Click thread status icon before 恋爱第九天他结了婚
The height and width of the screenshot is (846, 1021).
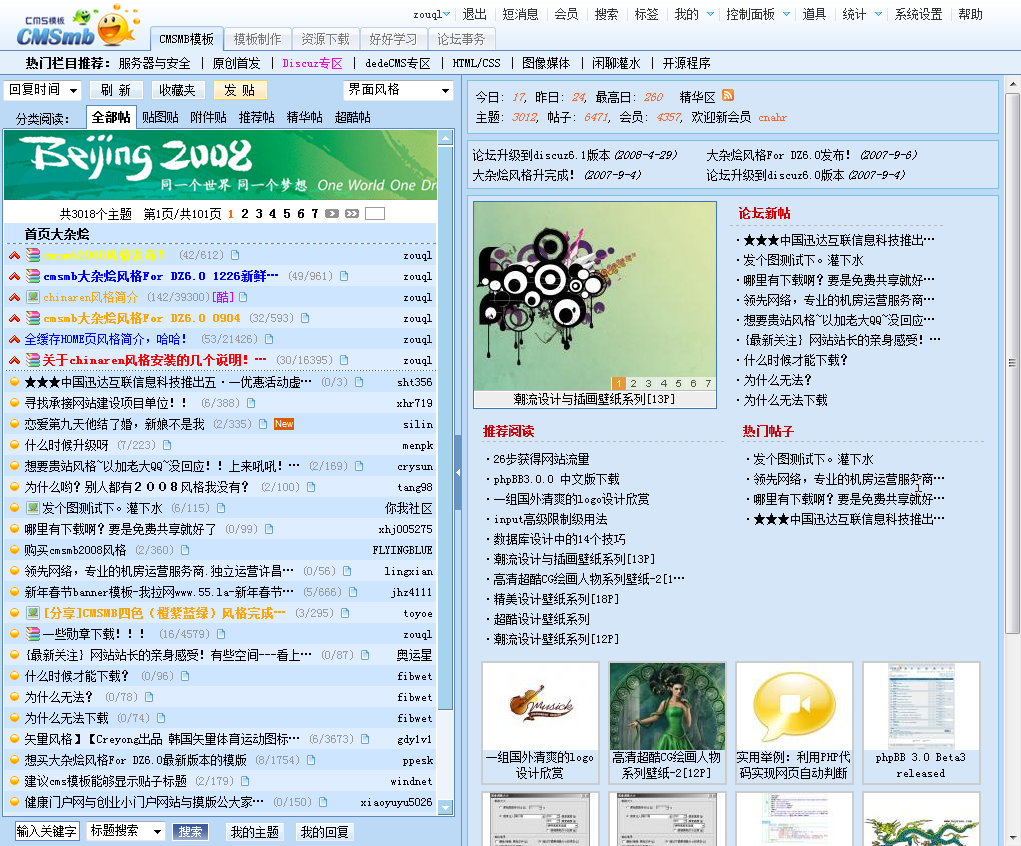pyautogui.click(x=14, y=424)
